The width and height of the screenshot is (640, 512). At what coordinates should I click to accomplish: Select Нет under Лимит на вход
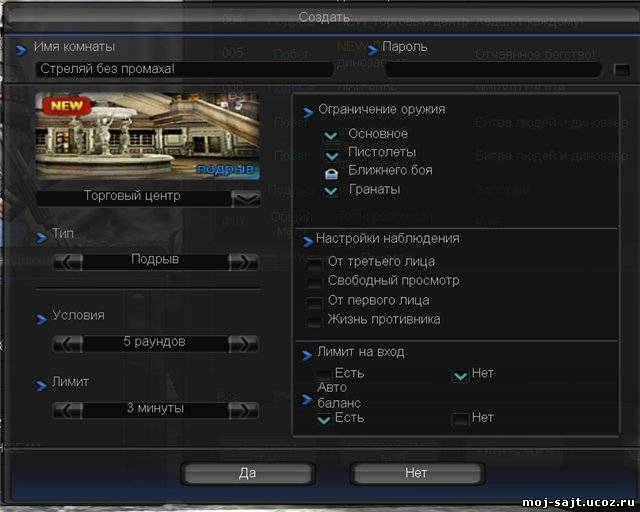460,375
